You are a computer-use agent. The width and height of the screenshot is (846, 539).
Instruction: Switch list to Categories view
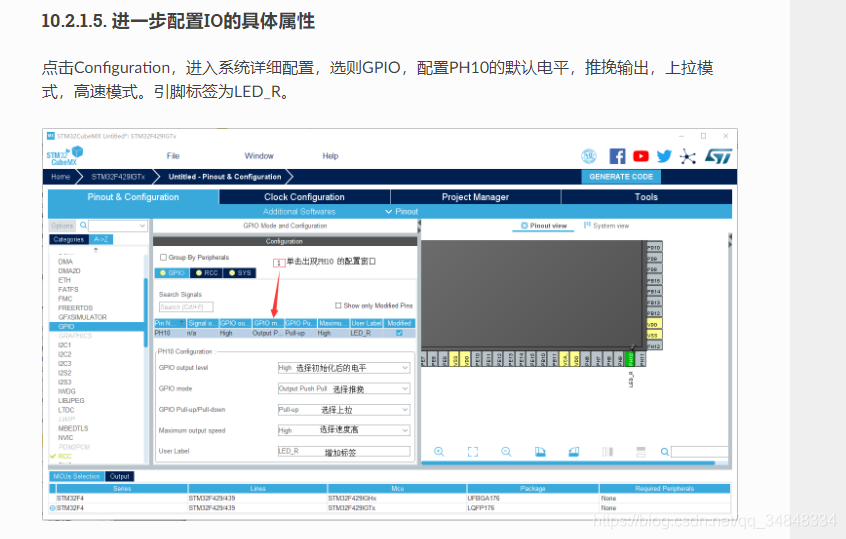tap(69, 239)
